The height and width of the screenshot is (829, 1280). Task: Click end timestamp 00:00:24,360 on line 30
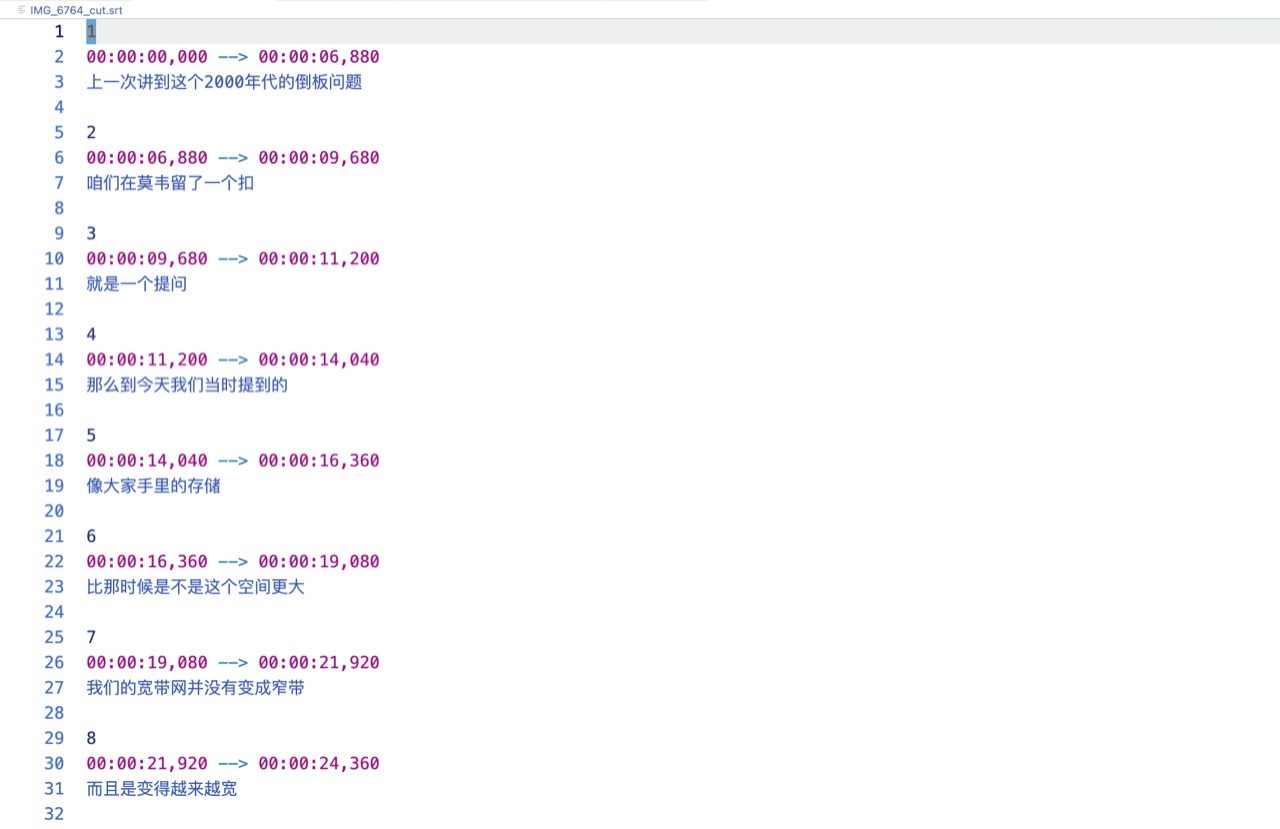(x=318, y=764)
